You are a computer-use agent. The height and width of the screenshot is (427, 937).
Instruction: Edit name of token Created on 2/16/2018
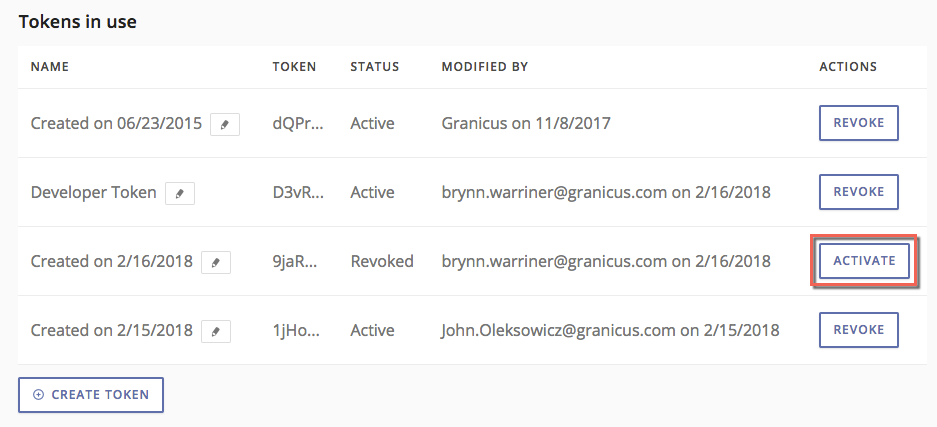(x=216, y=262)
